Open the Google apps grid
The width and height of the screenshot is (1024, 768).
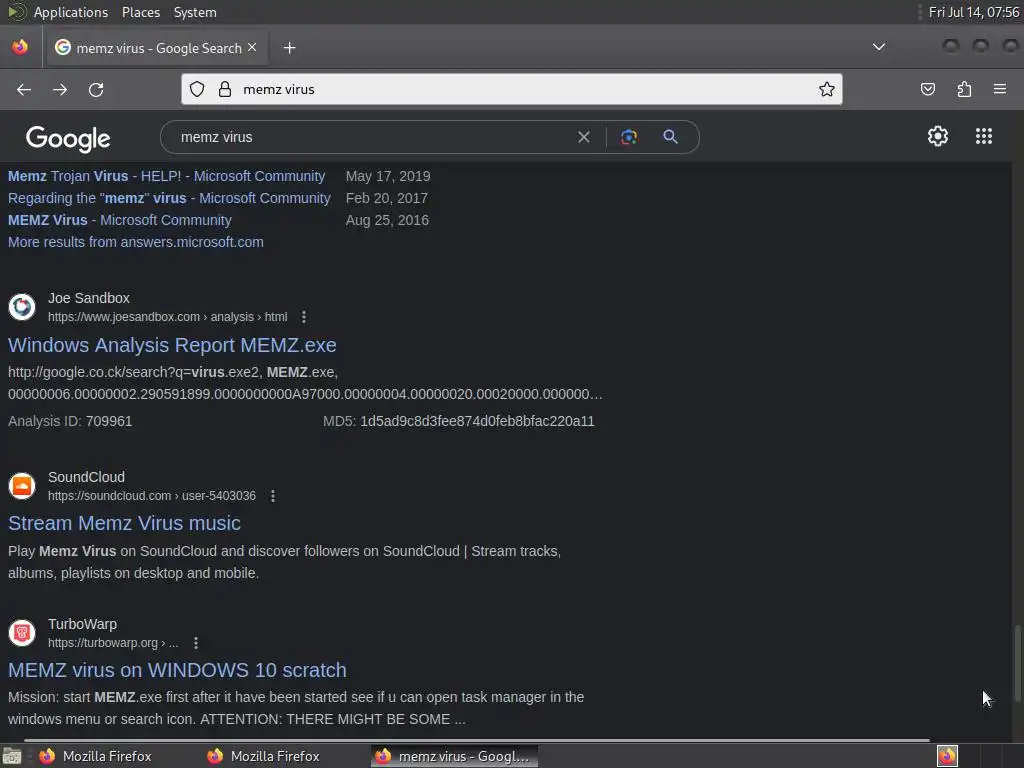[x=984, y=136]
